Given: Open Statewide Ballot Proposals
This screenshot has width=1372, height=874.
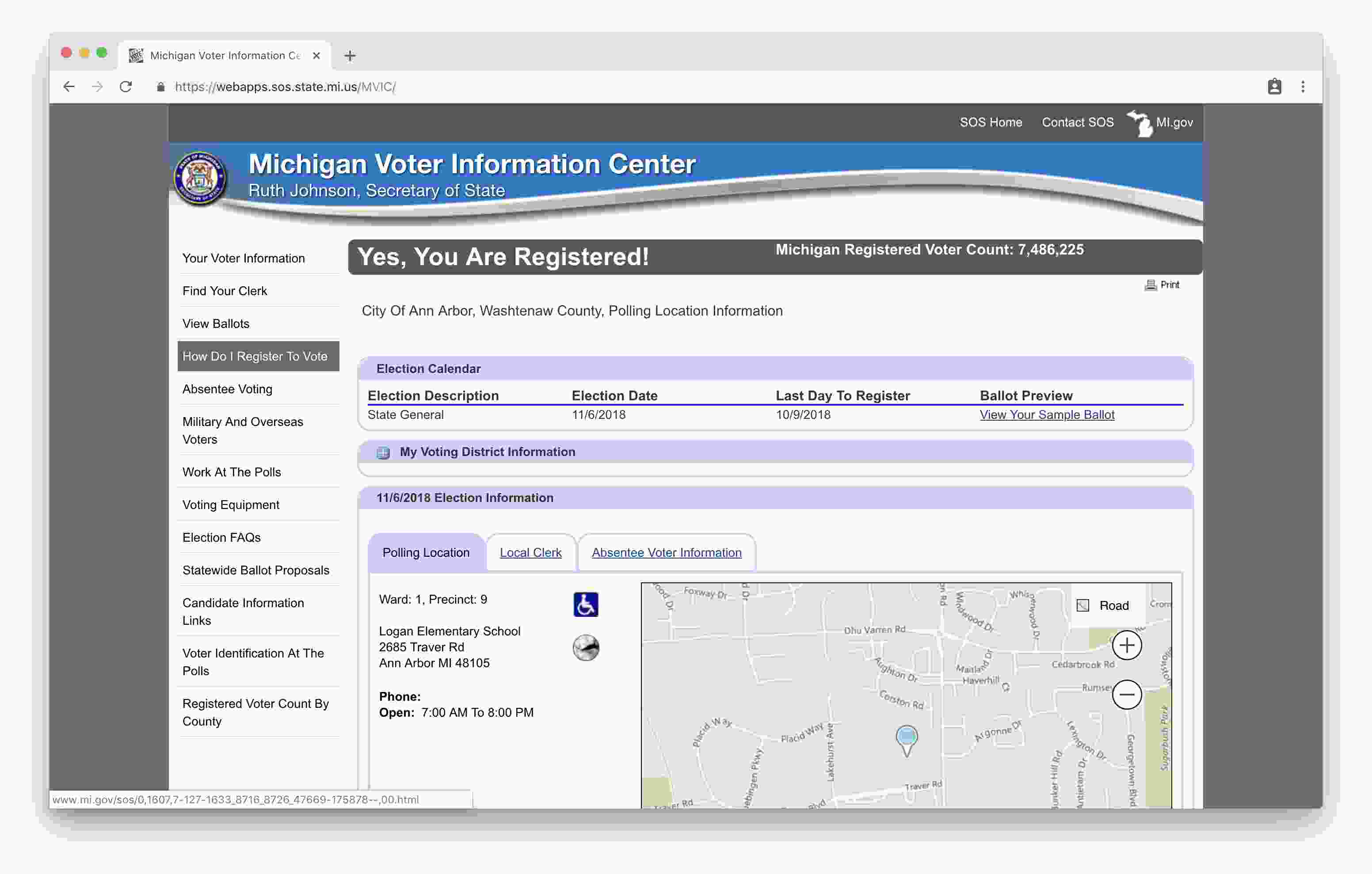Looking at the screenshot, I should (256, 570).
